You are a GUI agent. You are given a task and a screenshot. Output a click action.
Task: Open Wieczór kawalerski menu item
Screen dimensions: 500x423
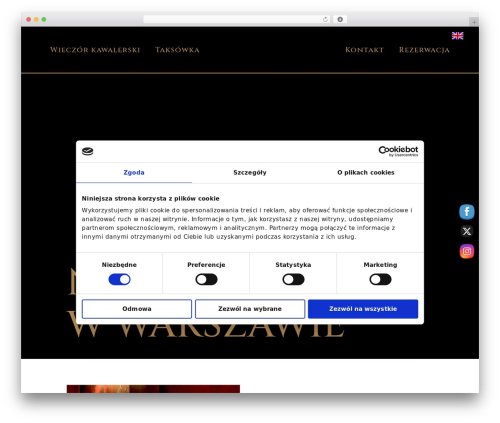pos(95,50)
